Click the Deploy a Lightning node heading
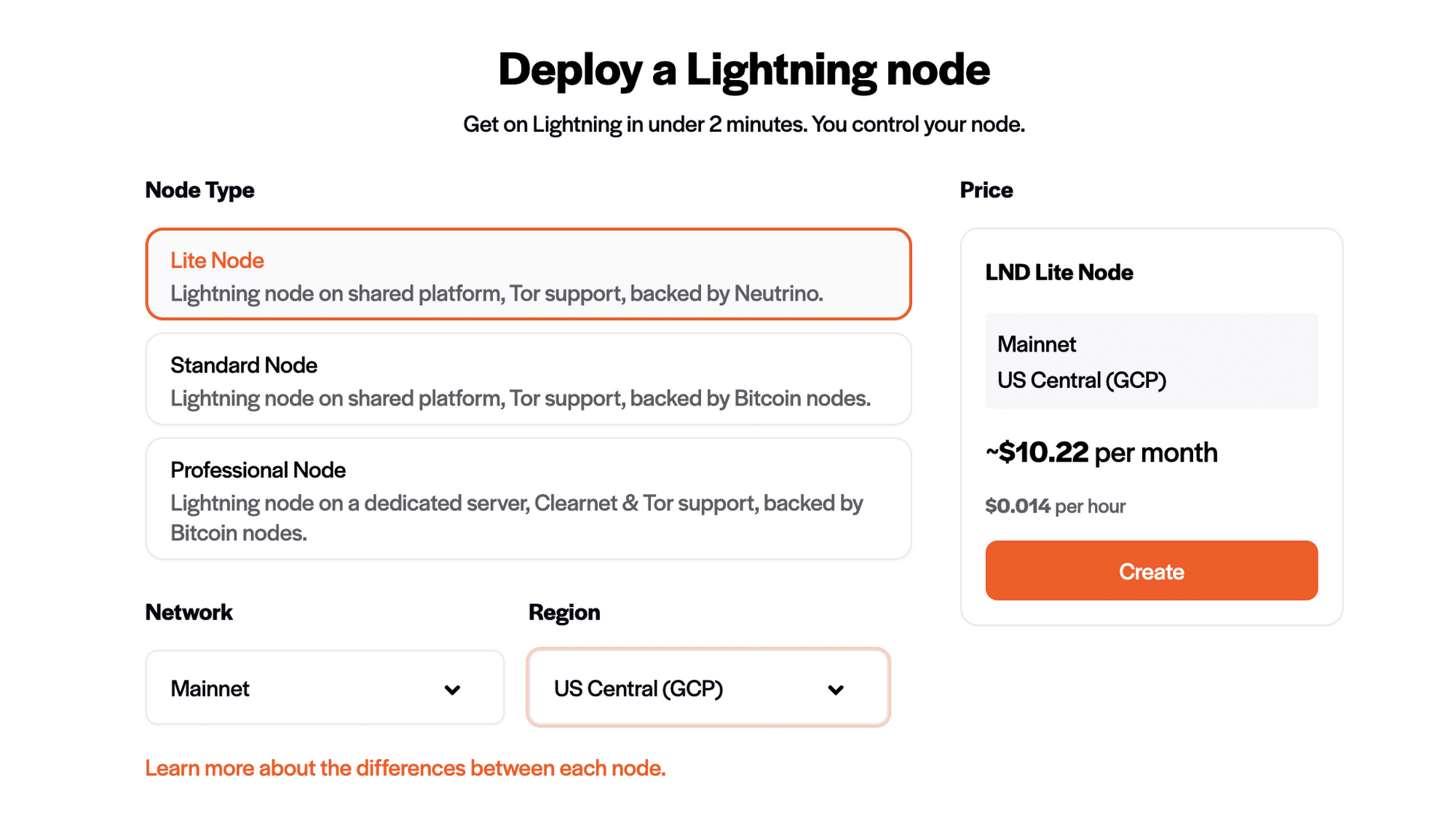 point(744,69)
